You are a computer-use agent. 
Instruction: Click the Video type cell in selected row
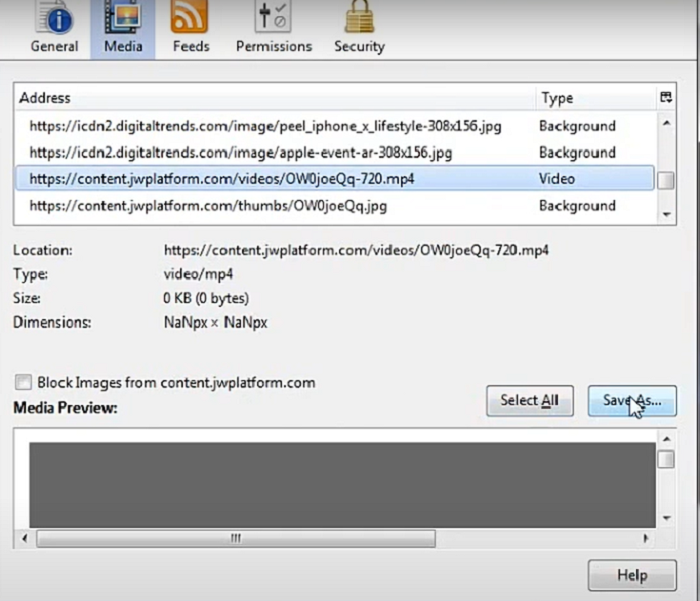click(557, 179)
